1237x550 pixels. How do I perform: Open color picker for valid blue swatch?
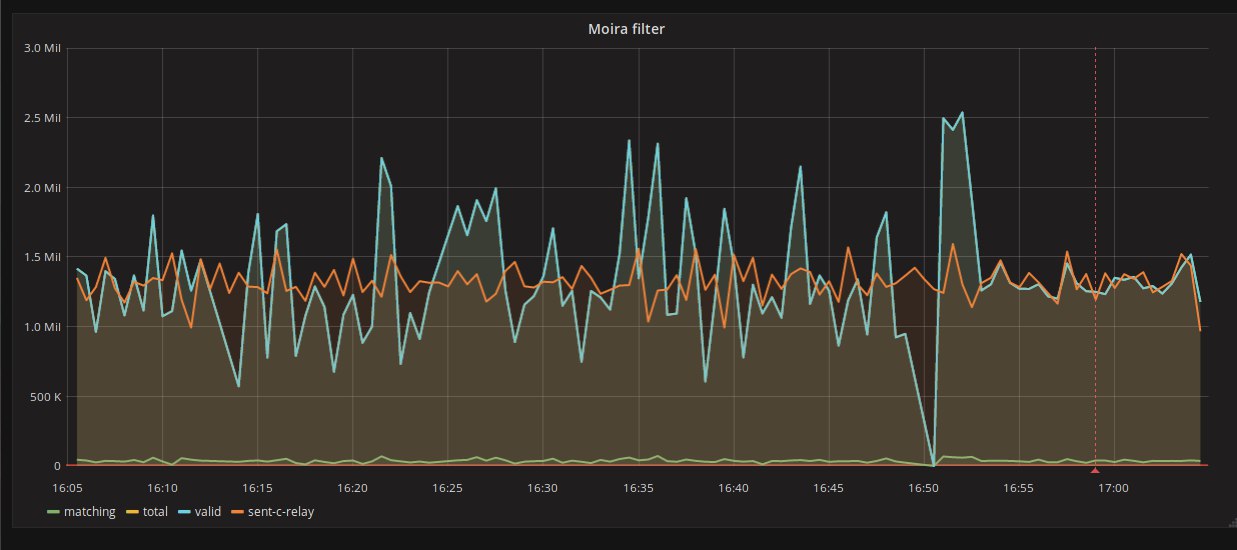pos(185,512)
